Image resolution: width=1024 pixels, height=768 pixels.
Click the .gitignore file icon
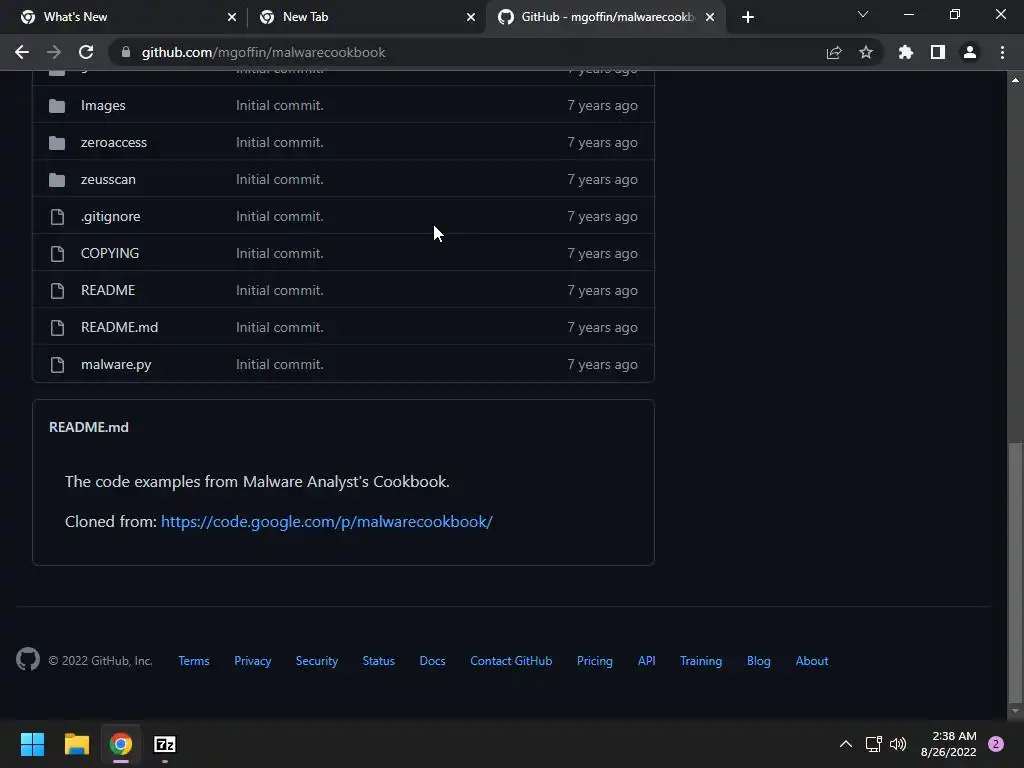[57, 217]
